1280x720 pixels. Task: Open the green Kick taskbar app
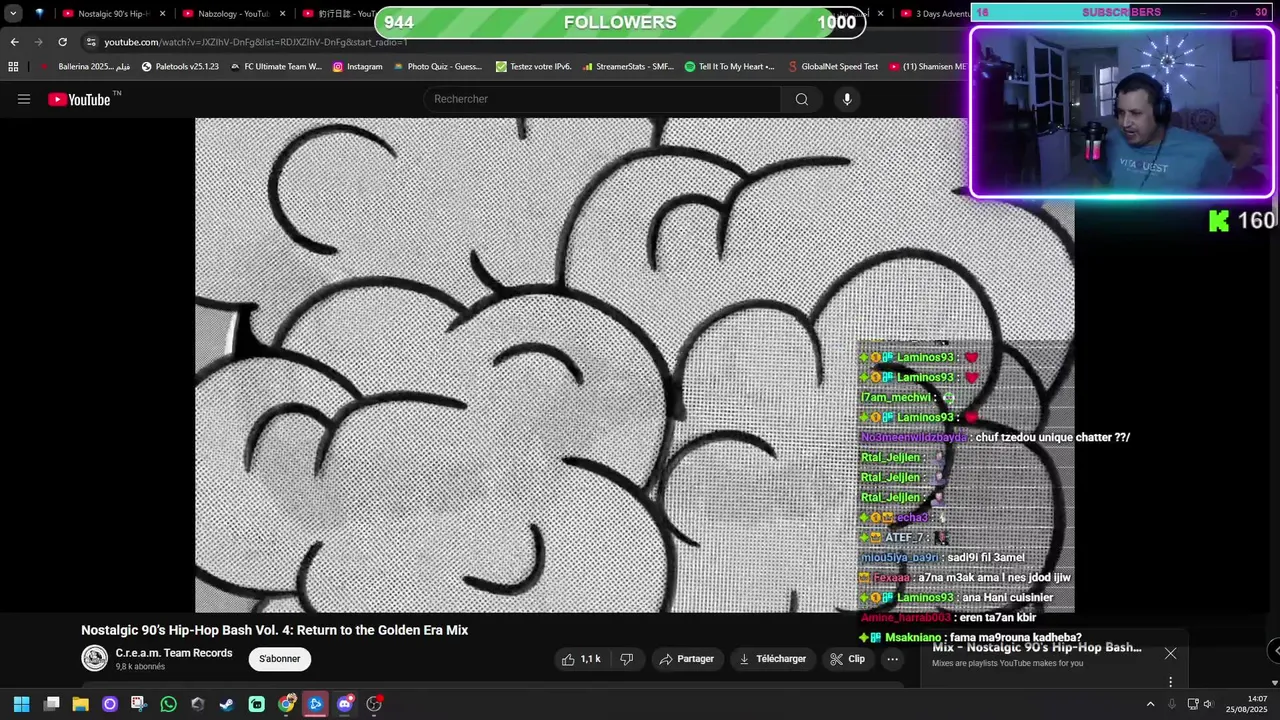257,704
